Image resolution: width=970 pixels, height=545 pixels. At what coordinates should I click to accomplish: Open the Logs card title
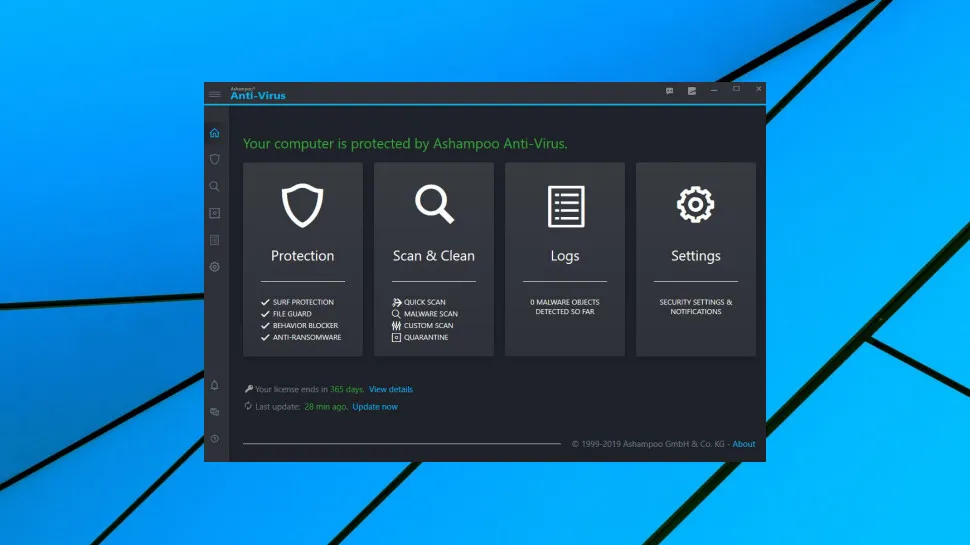565,255
